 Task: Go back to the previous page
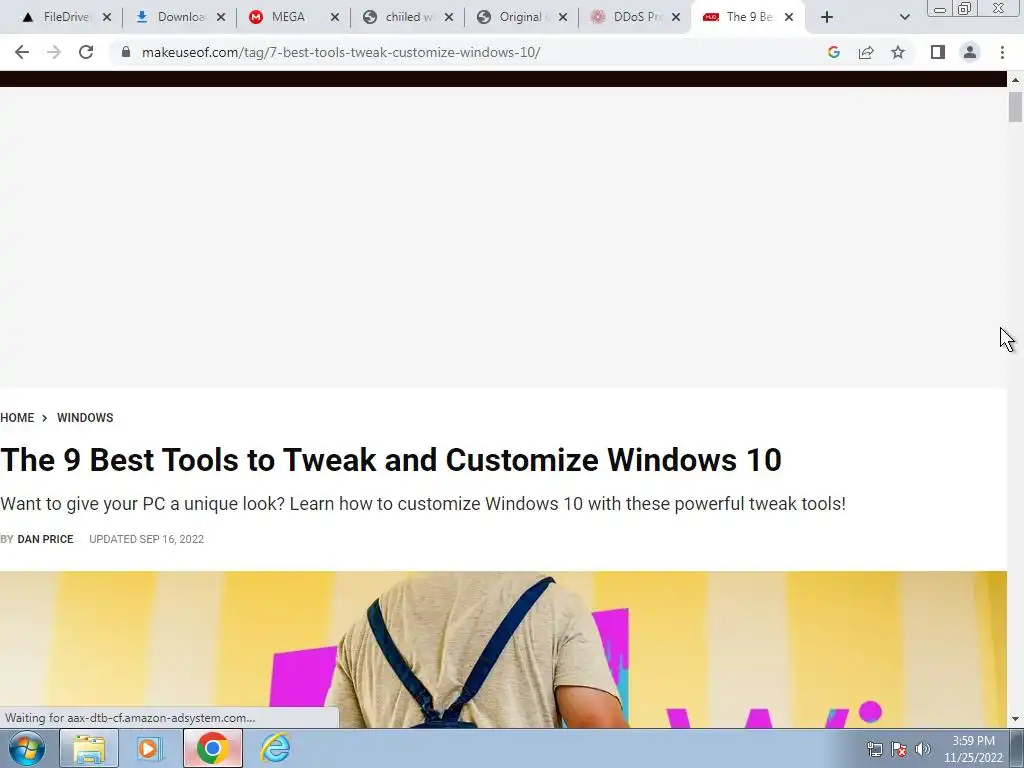pos(22,52)
